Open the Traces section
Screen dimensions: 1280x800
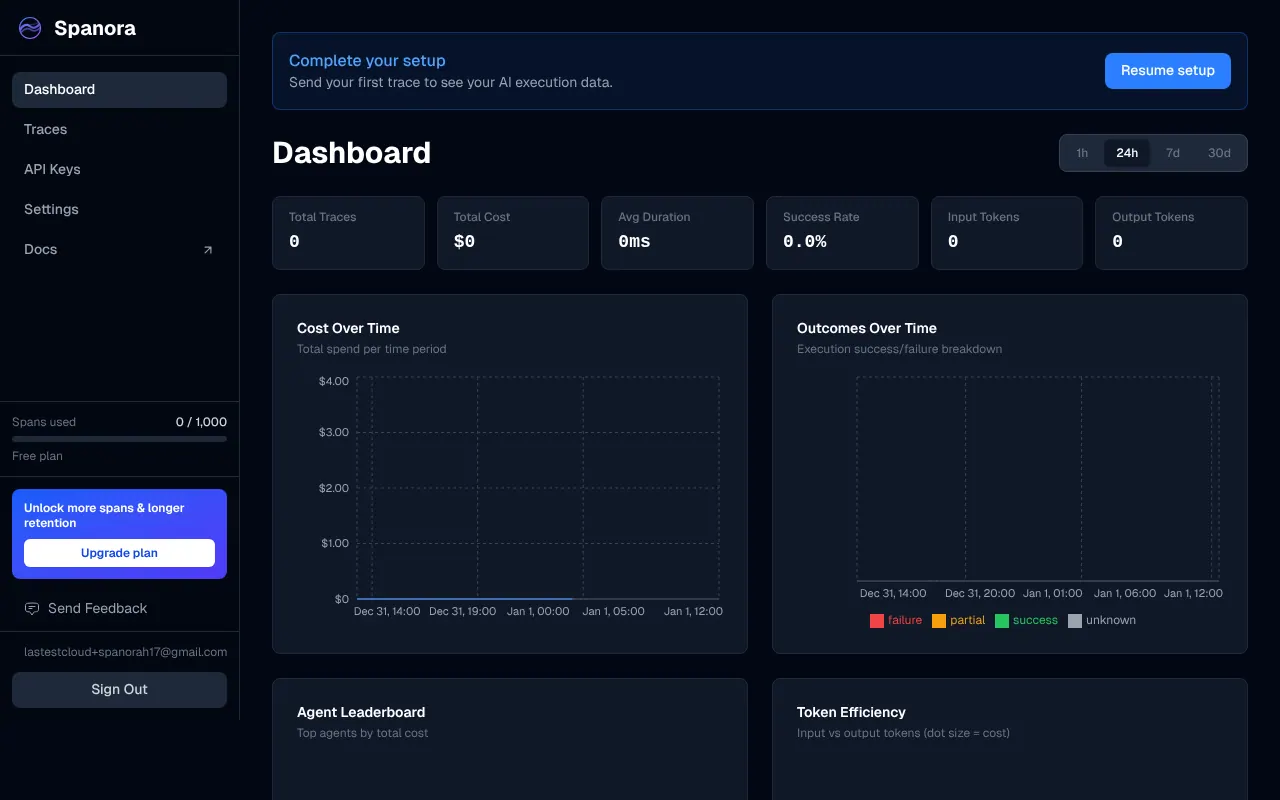point(119,129)
